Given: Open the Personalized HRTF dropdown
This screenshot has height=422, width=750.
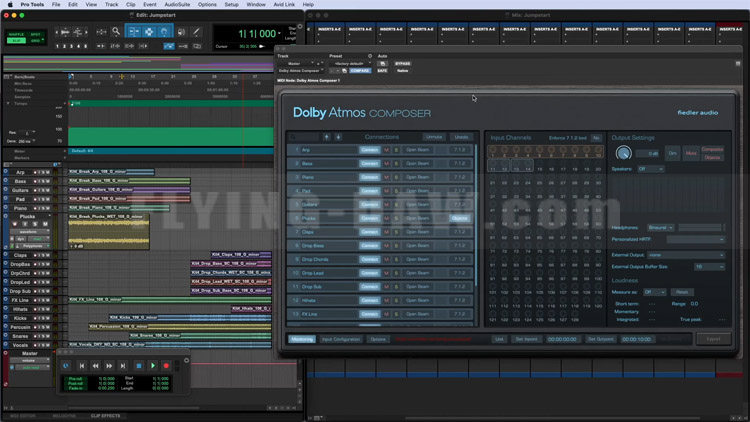Looking at the screenshot, I should pyautogui.click(x=695, y=239).
